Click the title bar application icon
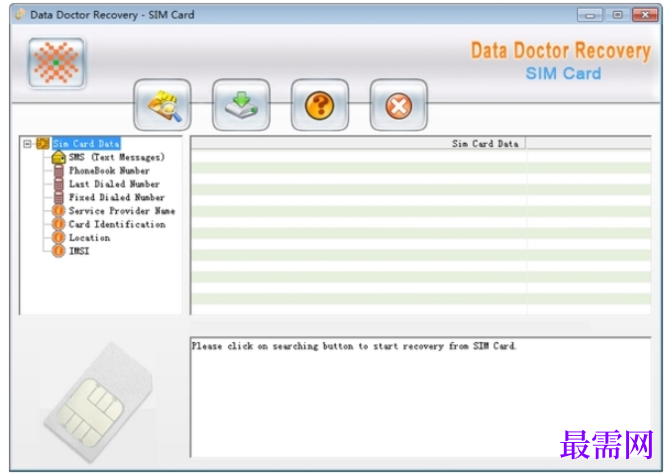 click(20, 15)
